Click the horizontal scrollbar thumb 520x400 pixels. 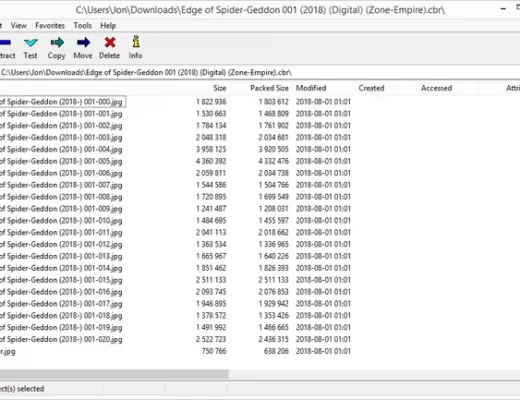pos(114,374)
